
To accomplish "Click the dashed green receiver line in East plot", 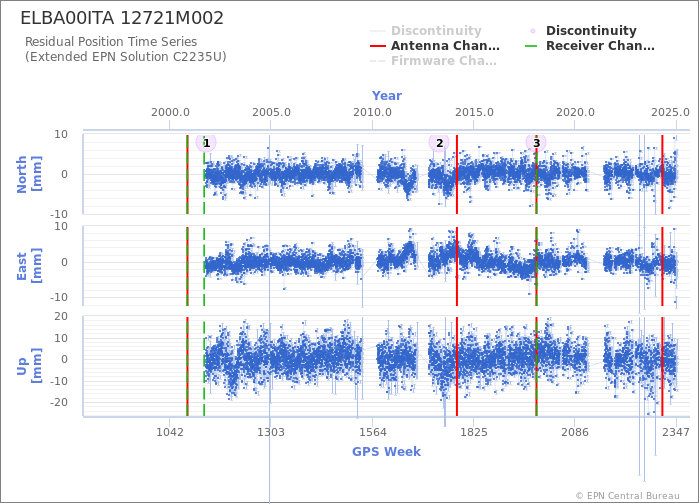I will (204, 266).
